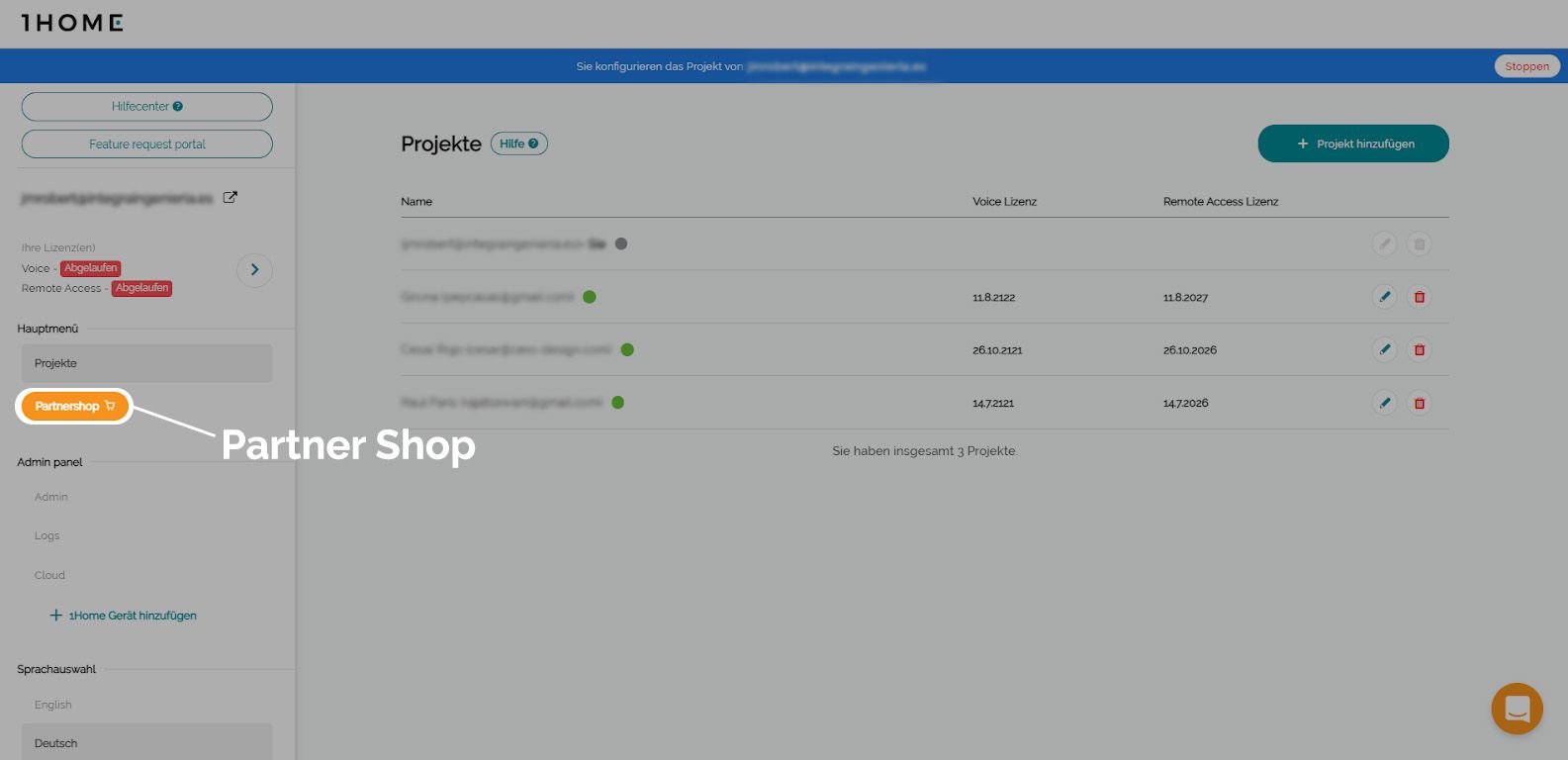1568x760 pixels.
Task: Open the chat support widget
Action: tap(1517, 709)
